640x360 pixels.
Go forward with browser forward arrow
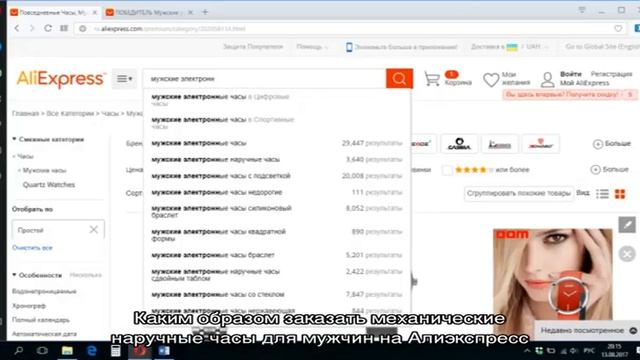(32, 28)
